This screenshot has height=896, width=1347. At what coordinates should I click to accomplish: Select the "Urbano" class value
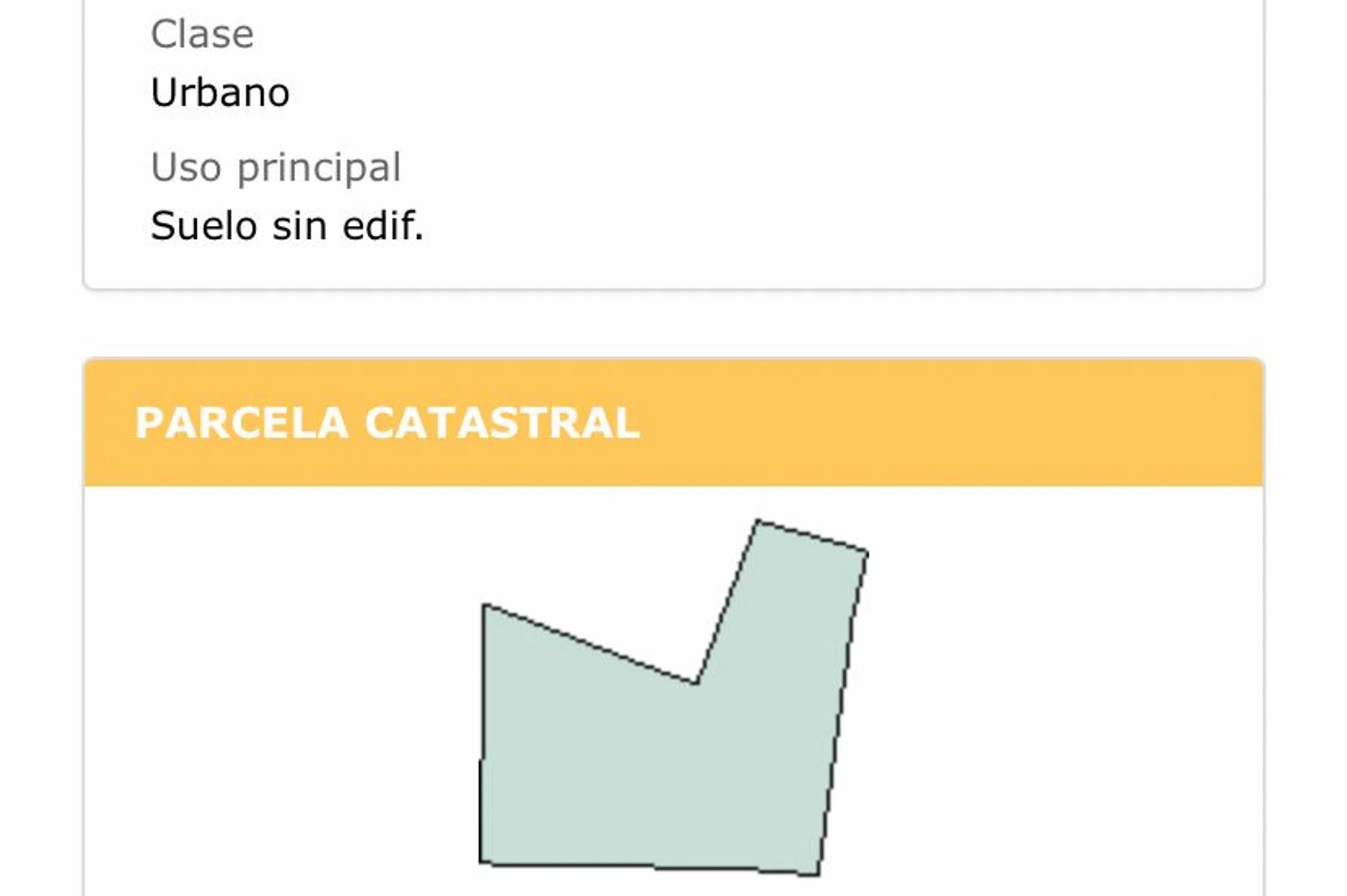click(220, 93)
